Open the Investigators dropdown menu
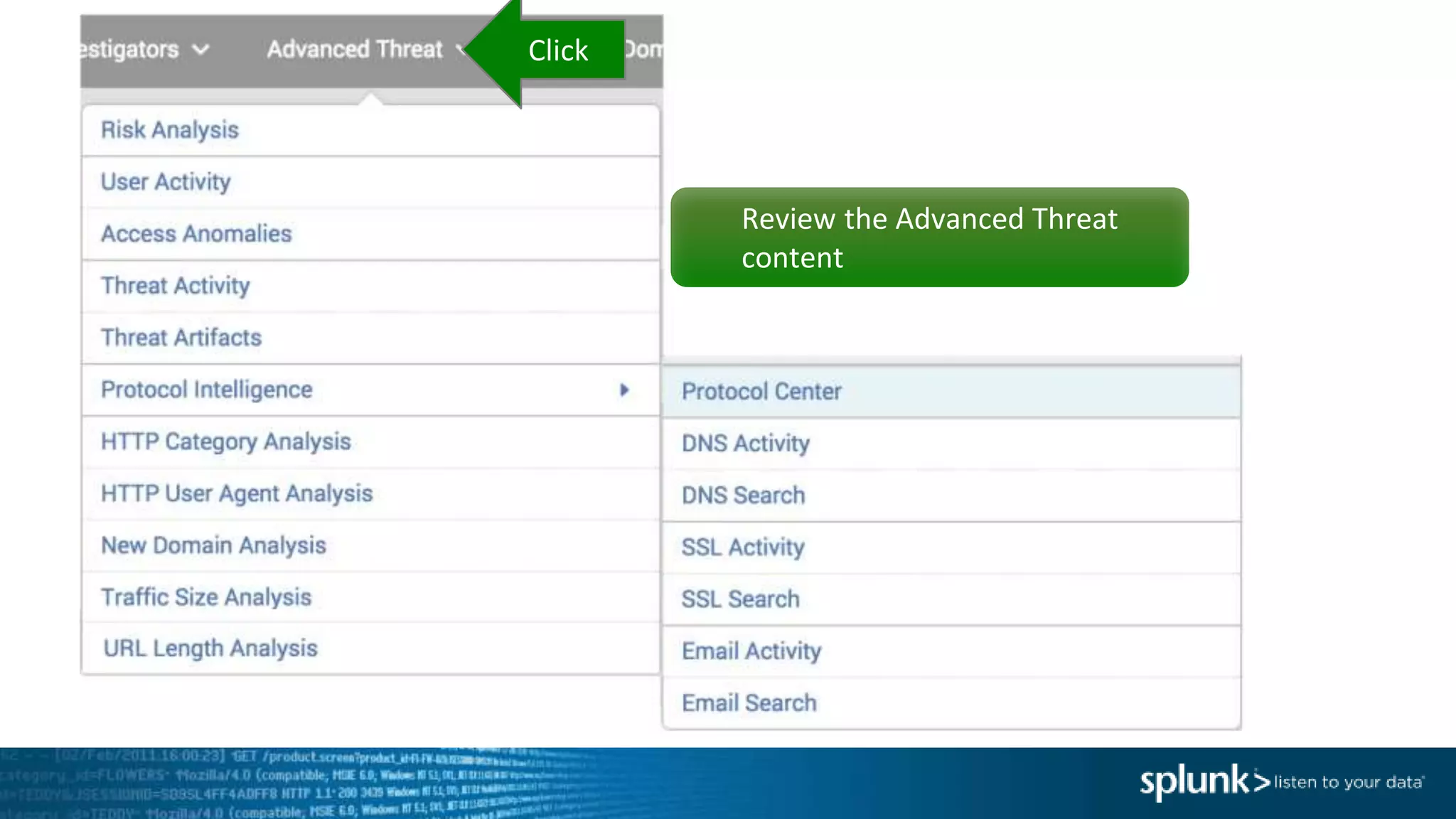This screenshot has height=819, width=1456. click(144, 49)
